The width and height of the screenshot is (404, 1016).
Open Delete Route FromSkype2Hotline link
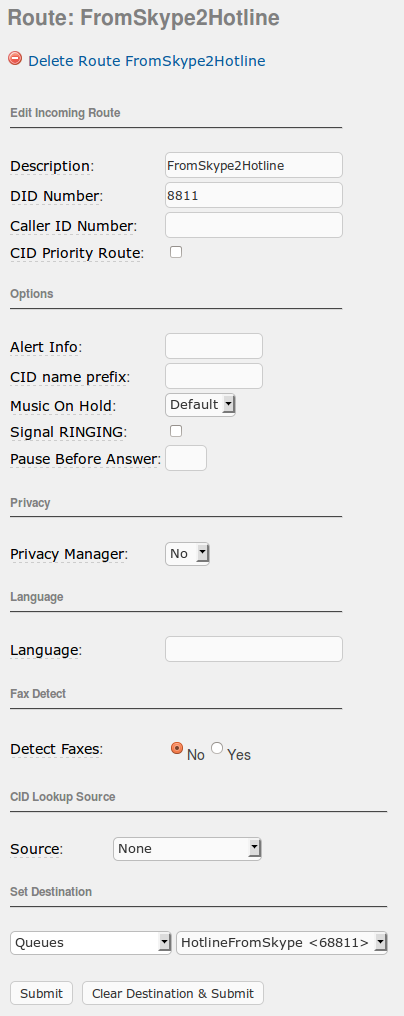pyautogui.click(x=147, y=61)
